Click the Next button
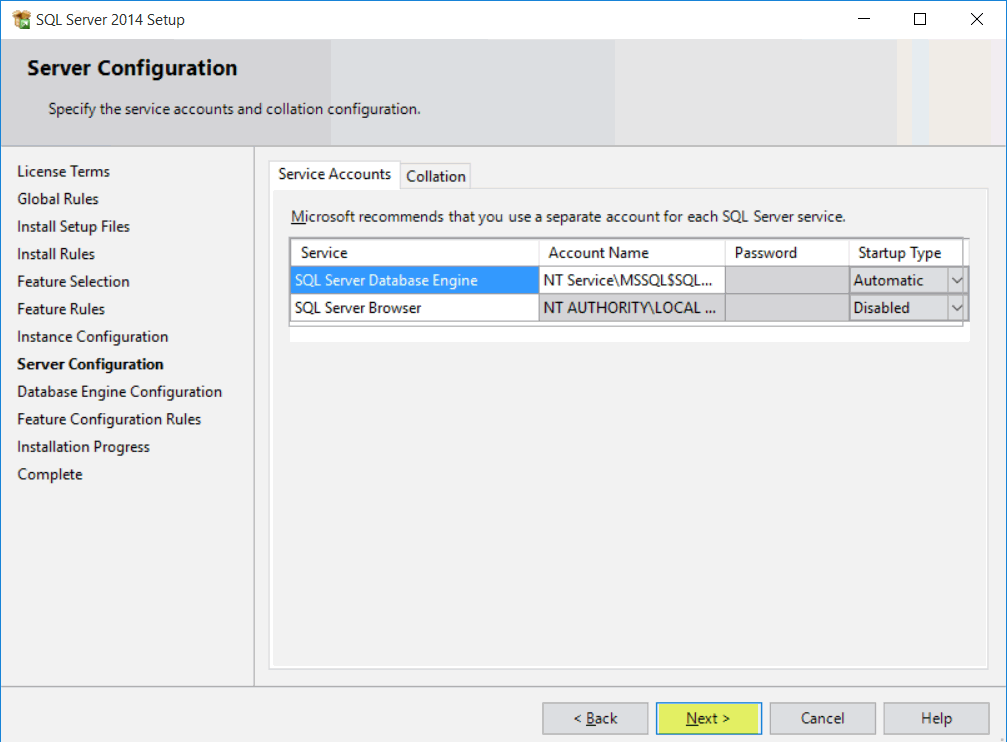Viewport: 1007px width, 742px height. click(708, 718)
